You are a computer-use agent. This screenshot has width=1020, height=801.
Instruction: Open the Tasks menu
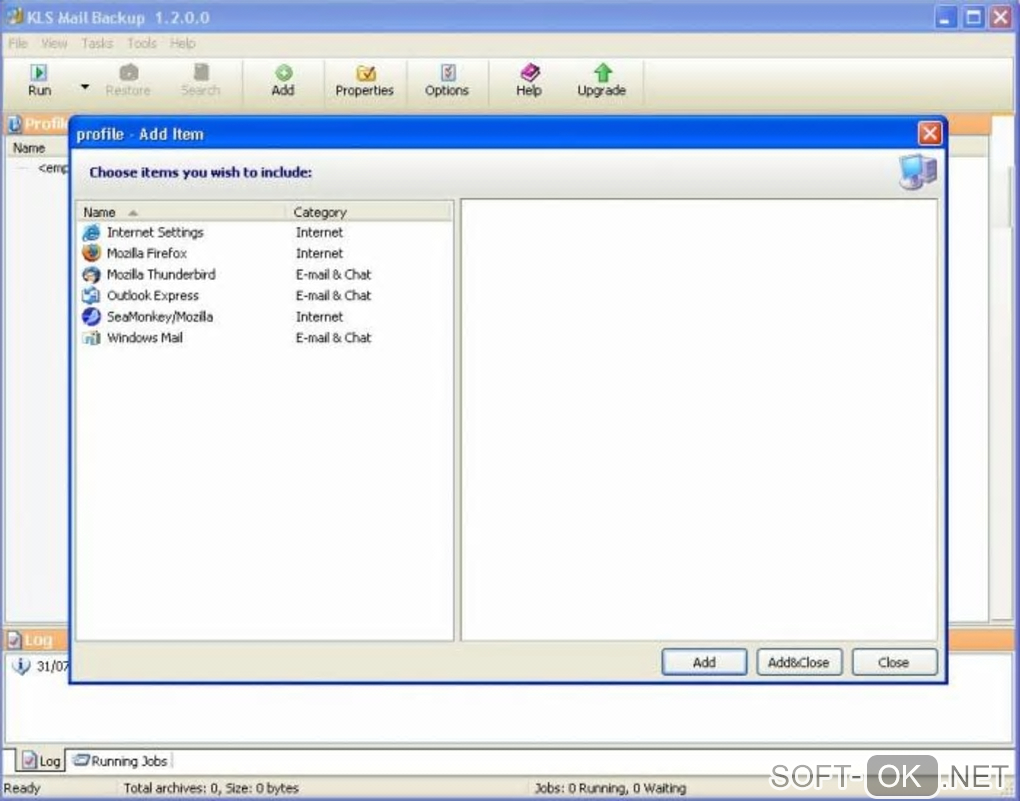97,44
